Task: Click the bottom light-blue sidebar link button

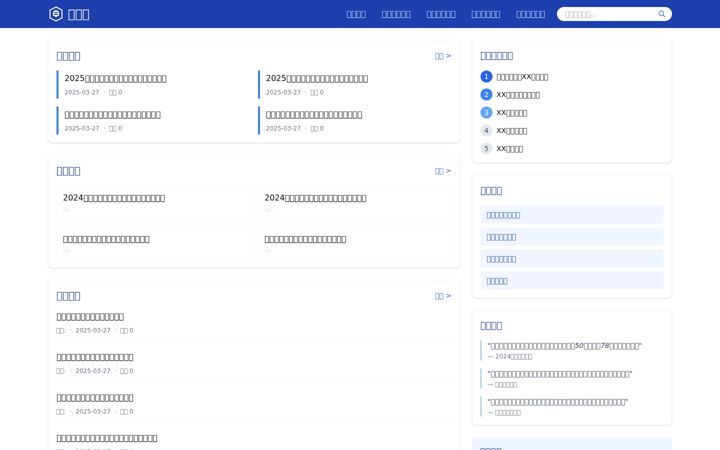Action: click(572, 281)
